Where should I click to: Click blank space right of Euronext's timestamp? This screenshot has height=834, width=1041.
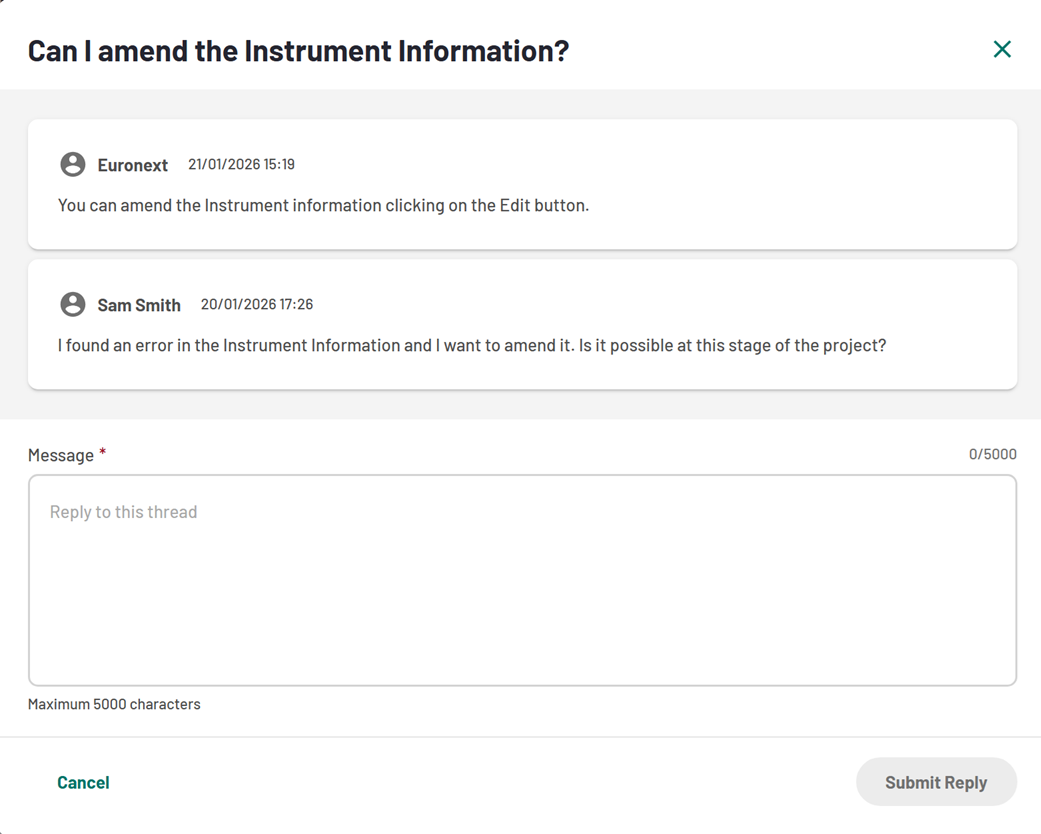point(650,164)
